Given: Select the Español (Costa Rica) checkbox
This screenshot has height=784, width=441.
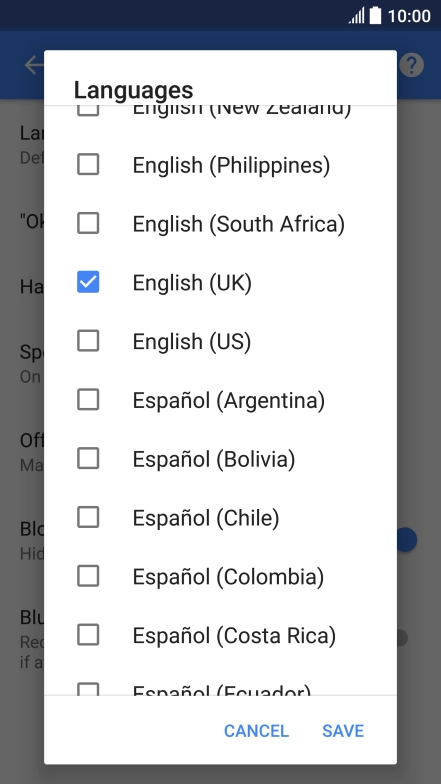Looking at the screenshot, I should [x=88, y=635].
